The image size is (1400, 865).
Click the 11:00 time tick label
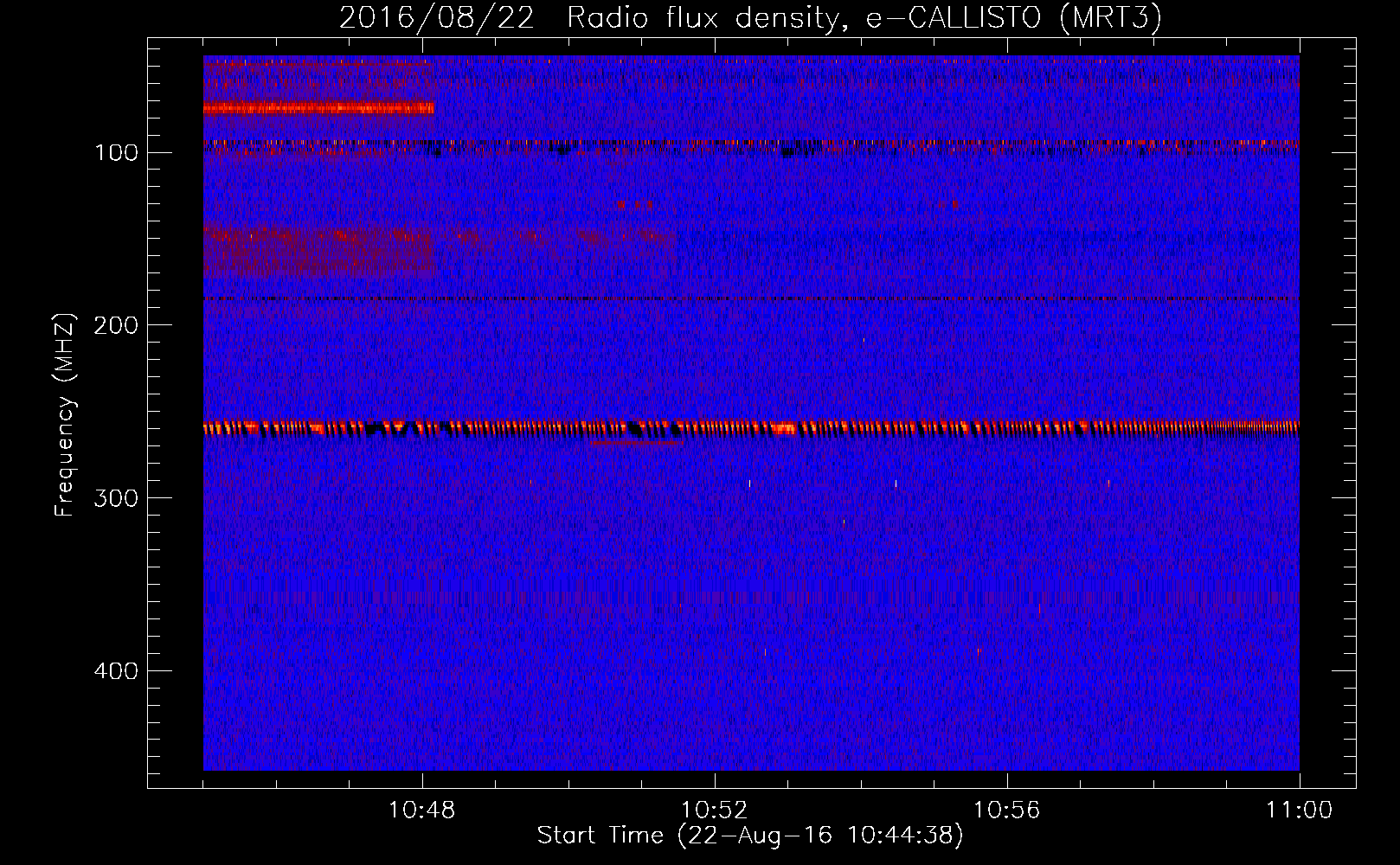[1300, 811]
